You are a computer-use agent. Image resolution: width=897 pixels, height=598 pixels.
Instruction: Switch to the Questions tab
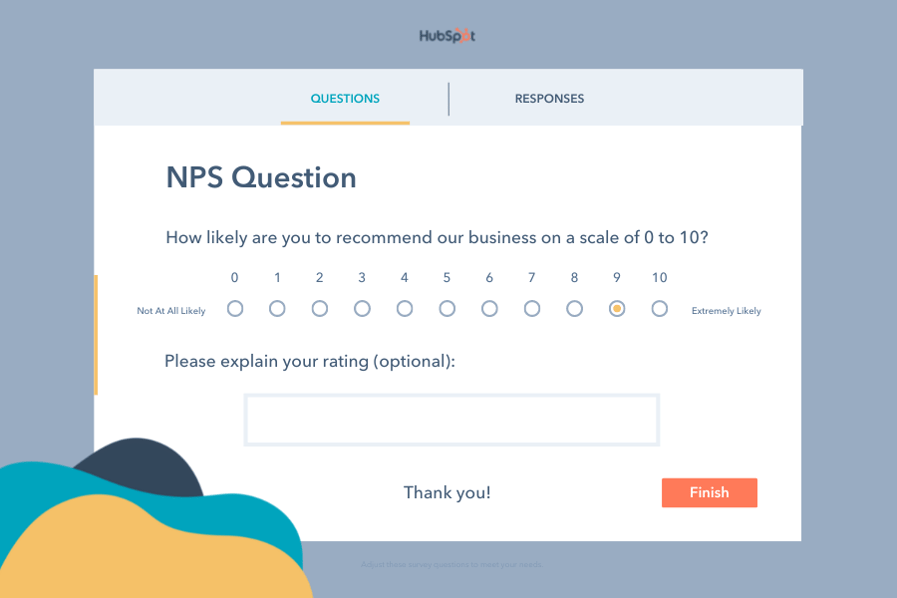pyautogui.click(x=345, y=99)
